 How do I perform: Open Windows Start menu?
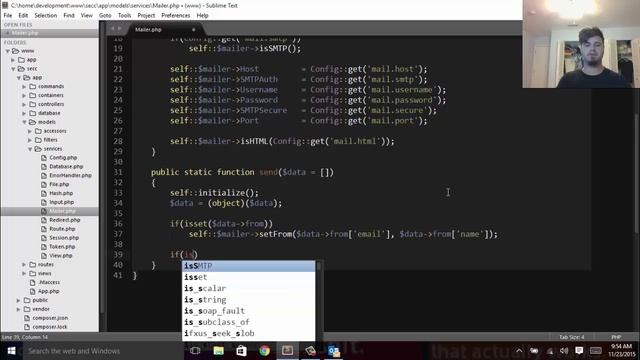[11, 351]
